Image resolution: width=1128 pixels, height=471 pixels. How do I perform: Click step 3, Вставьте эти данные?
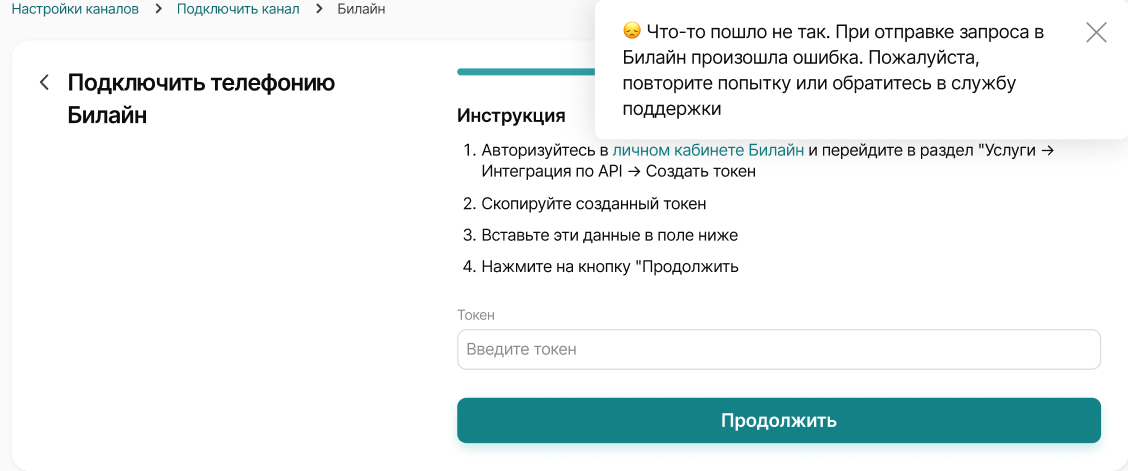[609, 235]
